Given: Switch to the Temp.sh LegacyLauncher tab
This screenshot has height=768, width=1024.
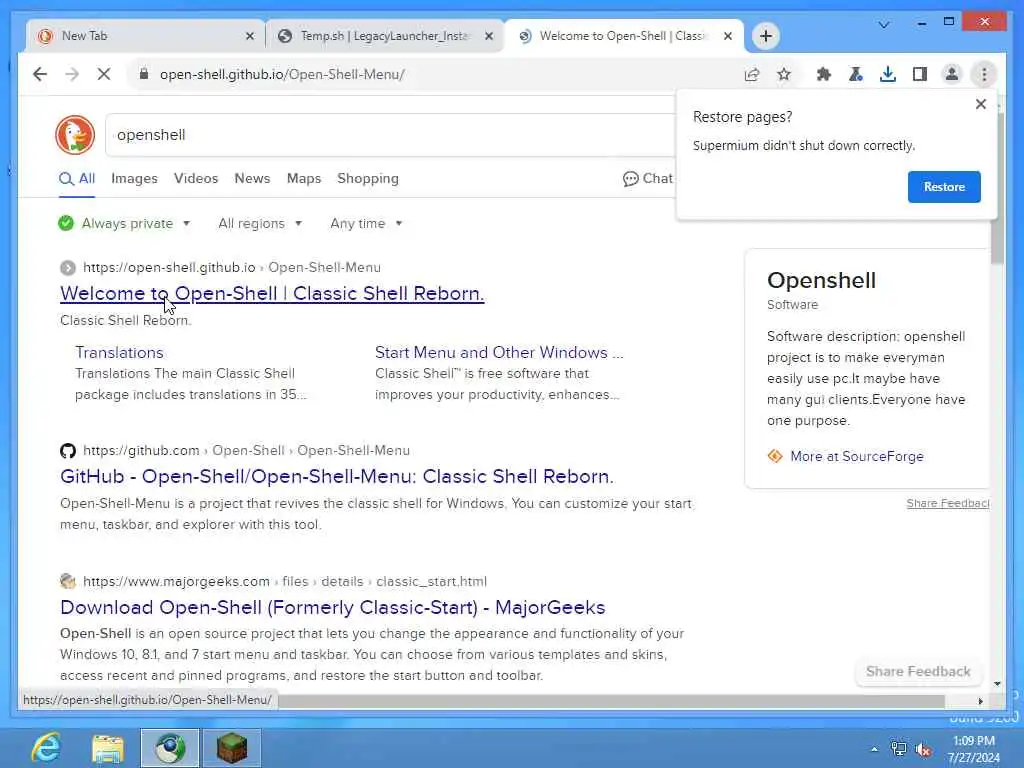Looking at the screenshot, I should tap(384, 36).
